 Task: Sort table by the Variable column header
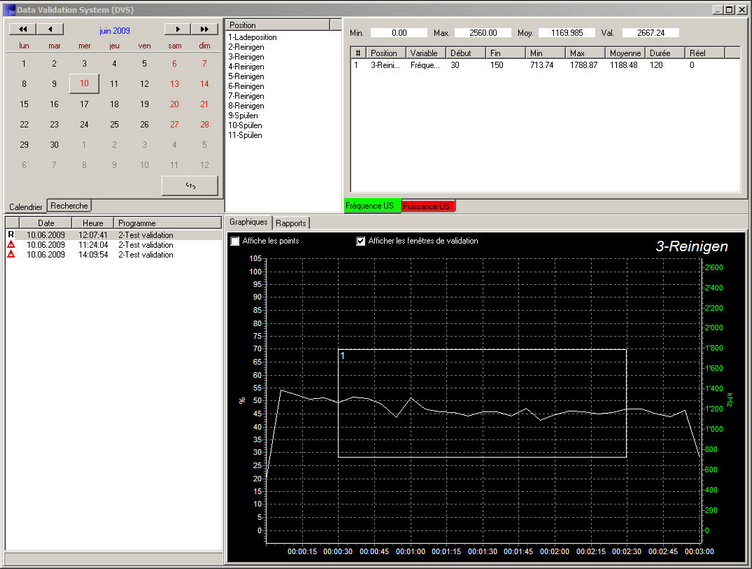425,53
